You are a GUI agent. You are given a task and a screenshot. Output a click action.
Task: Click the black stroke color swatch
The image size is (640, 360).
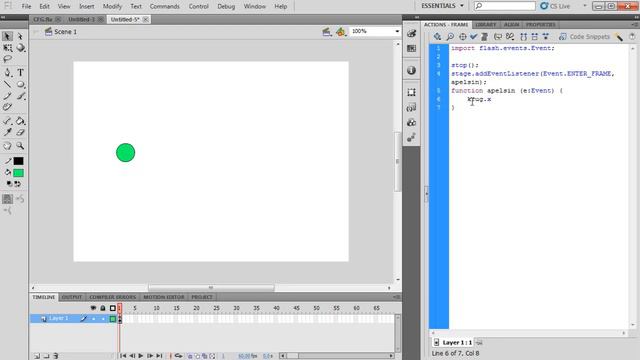18,161
